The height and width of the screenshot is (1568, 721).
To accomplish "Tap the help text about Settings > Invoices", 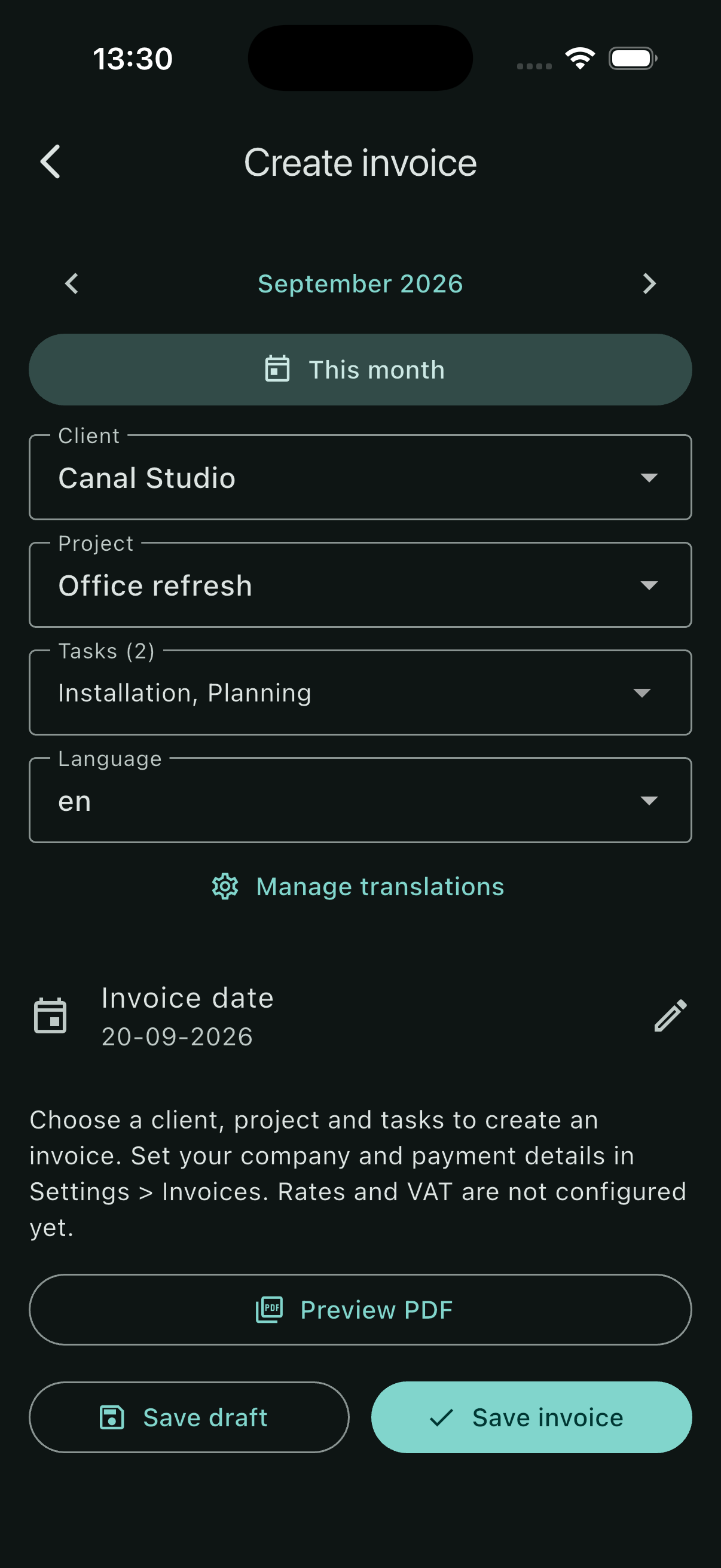I will click(x=358, y=1173).
